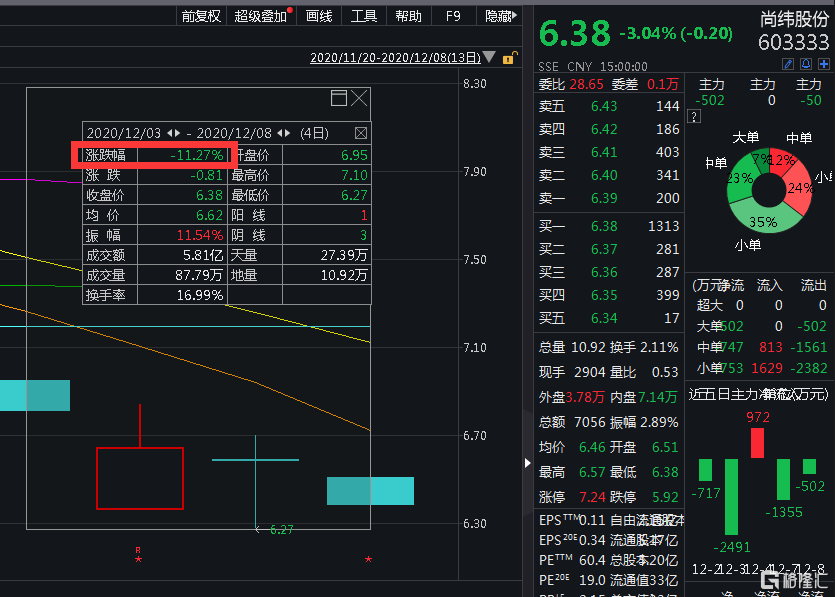Step the end date 2020/12/08 forward

coord(288,133)
